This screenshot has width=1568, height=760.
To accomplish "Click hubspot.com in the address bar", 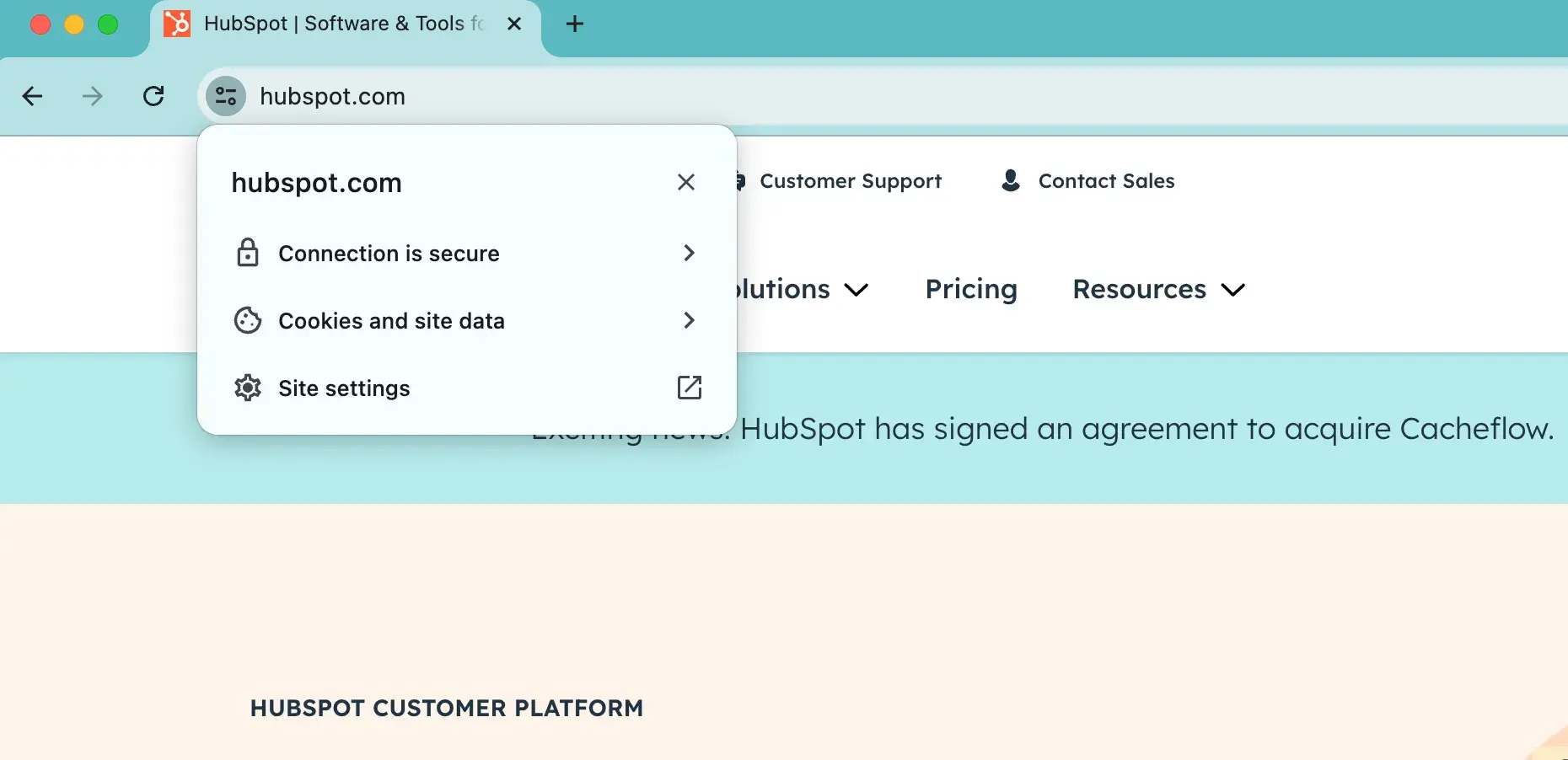I will (332, 96).
